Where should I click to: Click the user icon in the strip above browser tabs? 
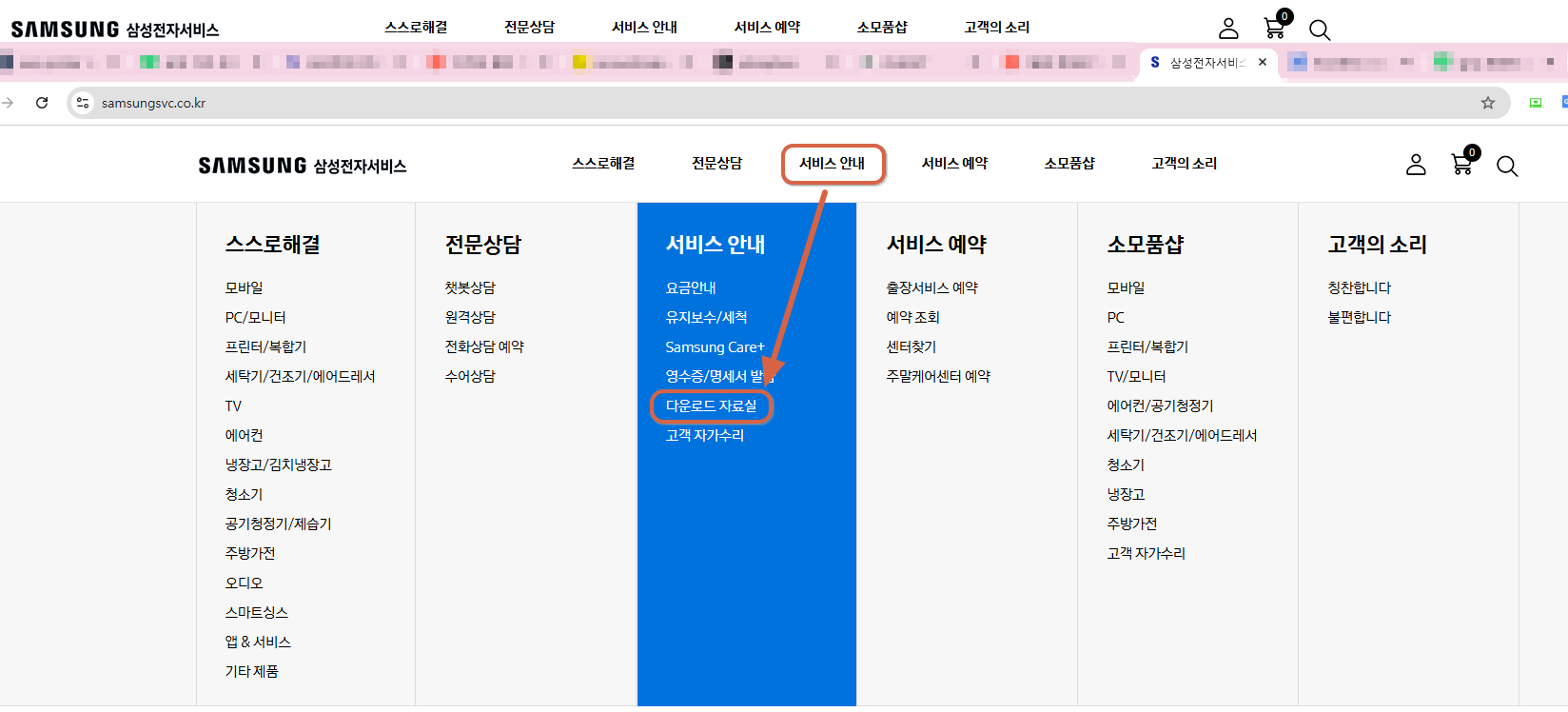(x=1229, y=29)
